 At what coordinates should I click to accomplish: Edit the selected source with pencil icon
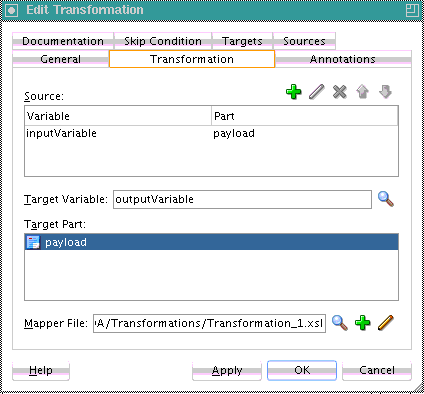316,92
